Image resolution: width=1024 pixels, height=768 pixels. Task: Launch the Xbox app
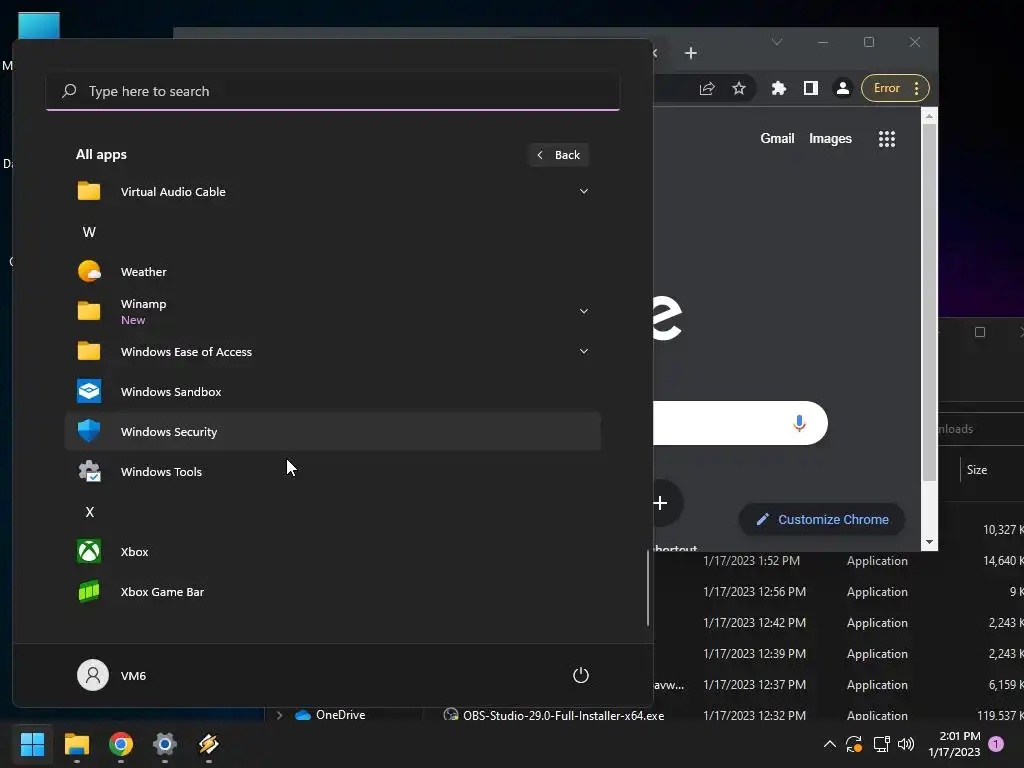(x=332, y=552)
